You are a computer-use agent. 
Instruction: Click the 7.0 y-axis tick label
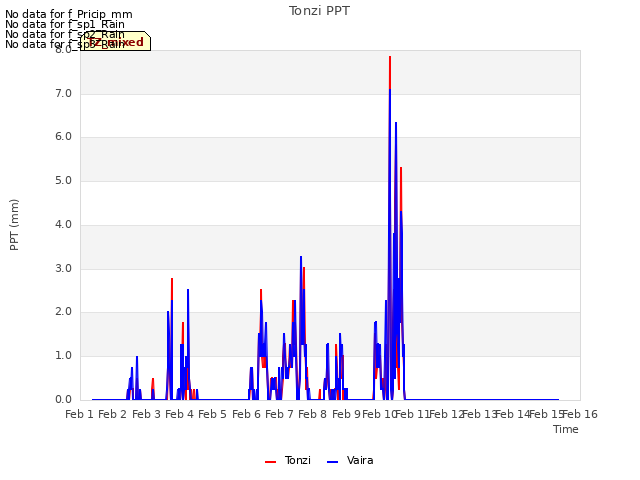pos(63,93)
